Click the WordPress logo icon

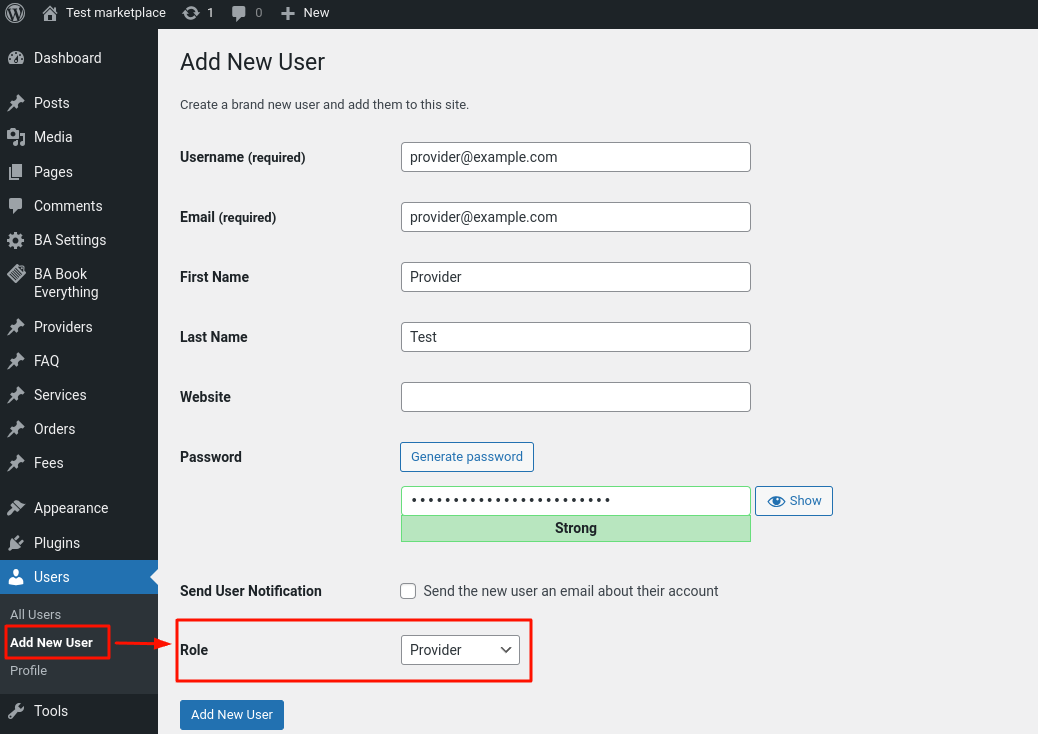click(x=15, y=13)
